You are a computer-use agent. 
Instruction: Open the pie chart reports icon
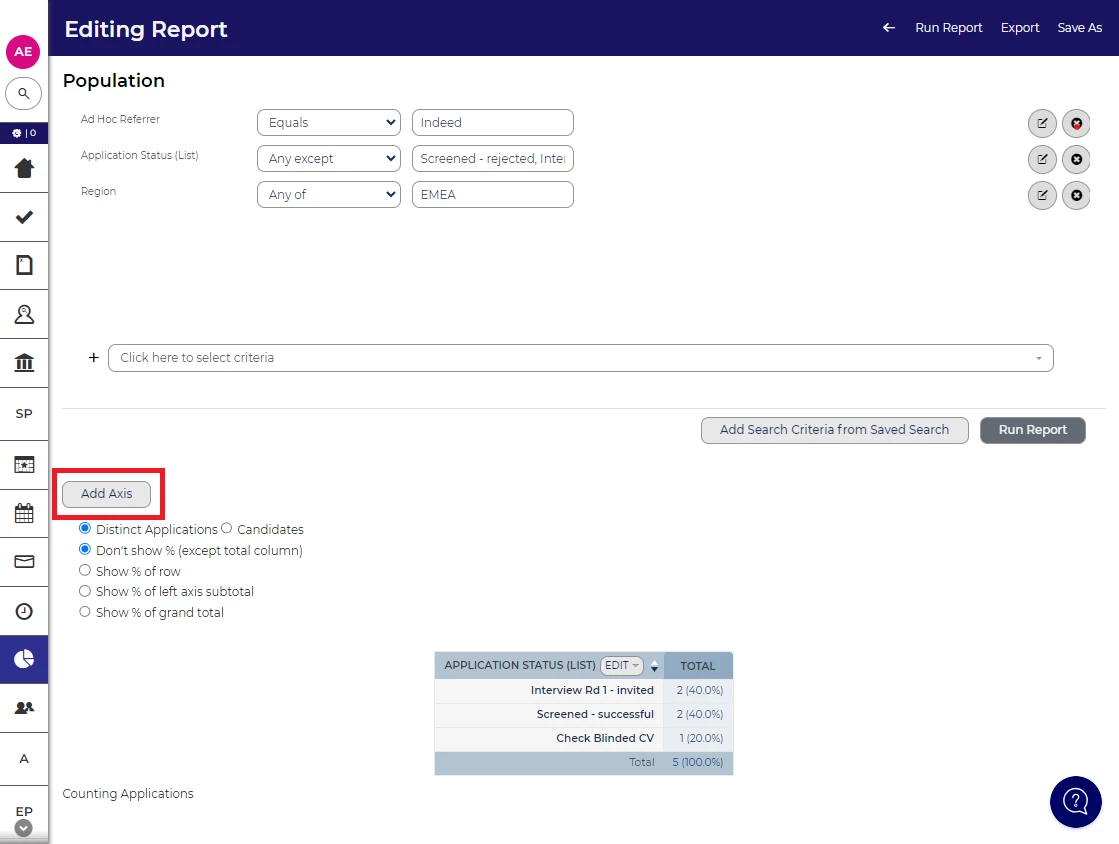coord(24,659)
